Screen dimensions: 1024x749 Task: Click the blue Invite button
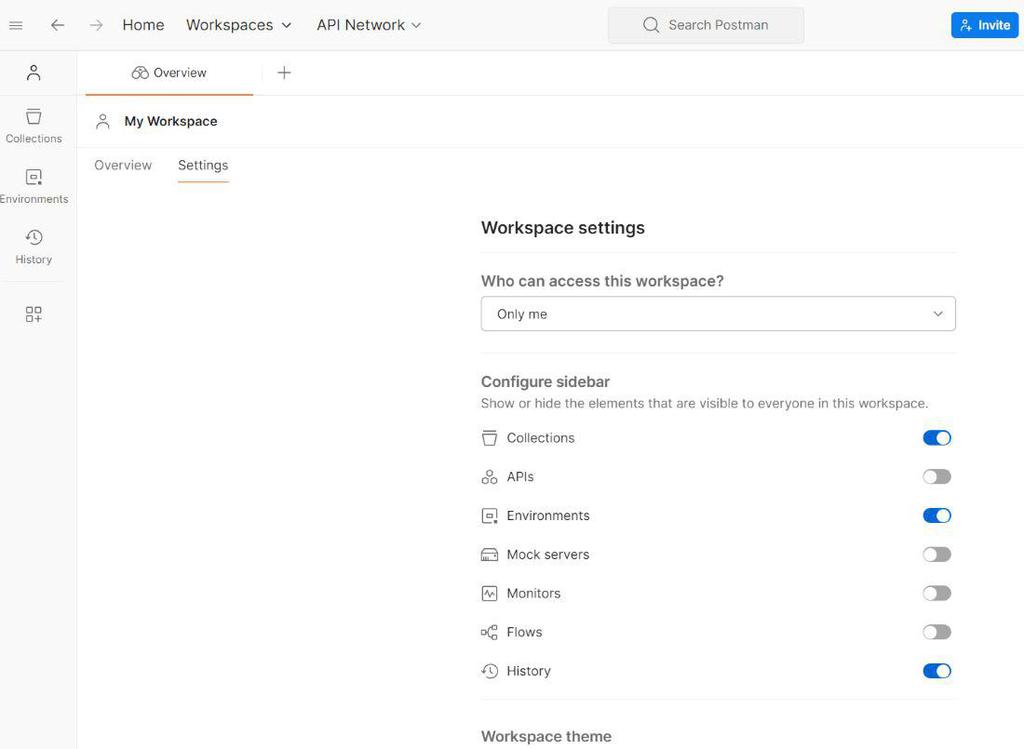984,25
